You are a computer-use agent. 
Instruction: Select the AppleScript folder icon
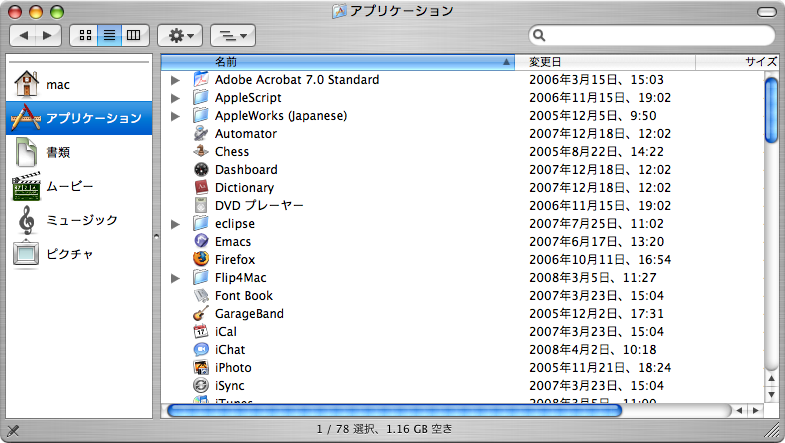pos(201,97)
